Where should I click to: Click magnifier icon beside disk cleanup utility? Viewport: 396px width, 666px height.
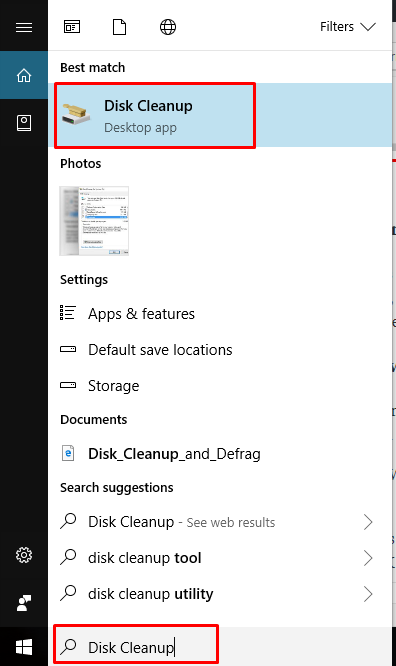pos(68,593)
